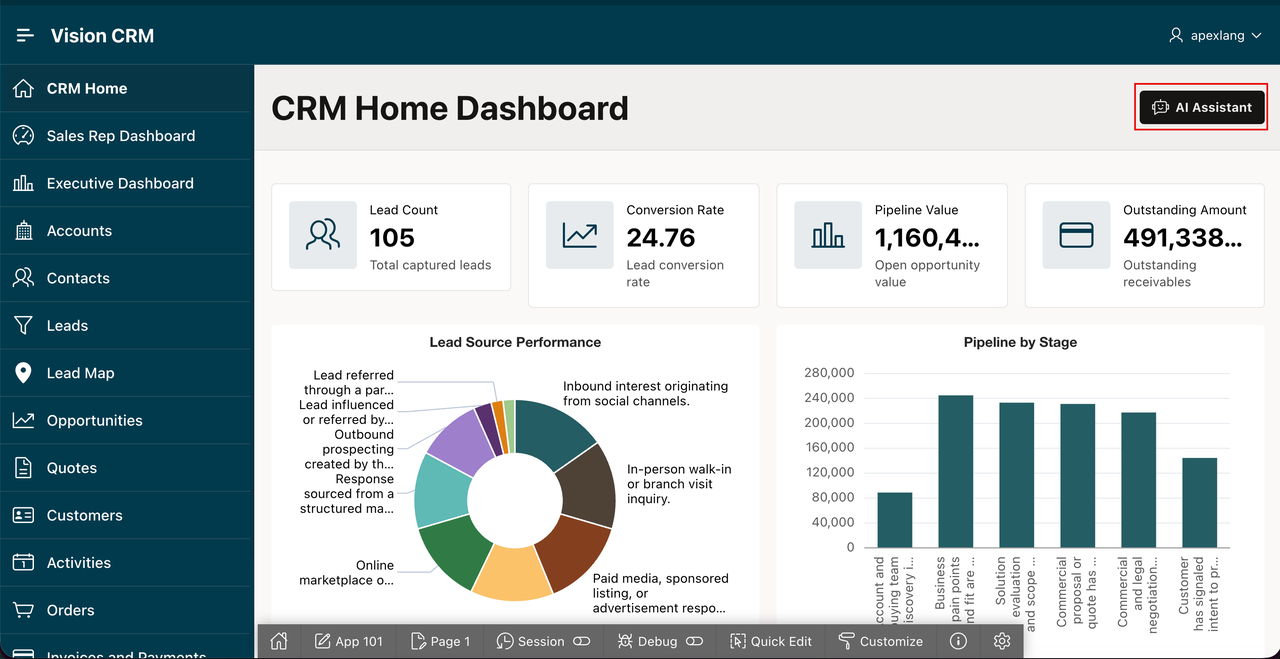This screenshot has width=1280, height=659.
Task: Open the developer toolbar home icon
Action: point(279,641)
